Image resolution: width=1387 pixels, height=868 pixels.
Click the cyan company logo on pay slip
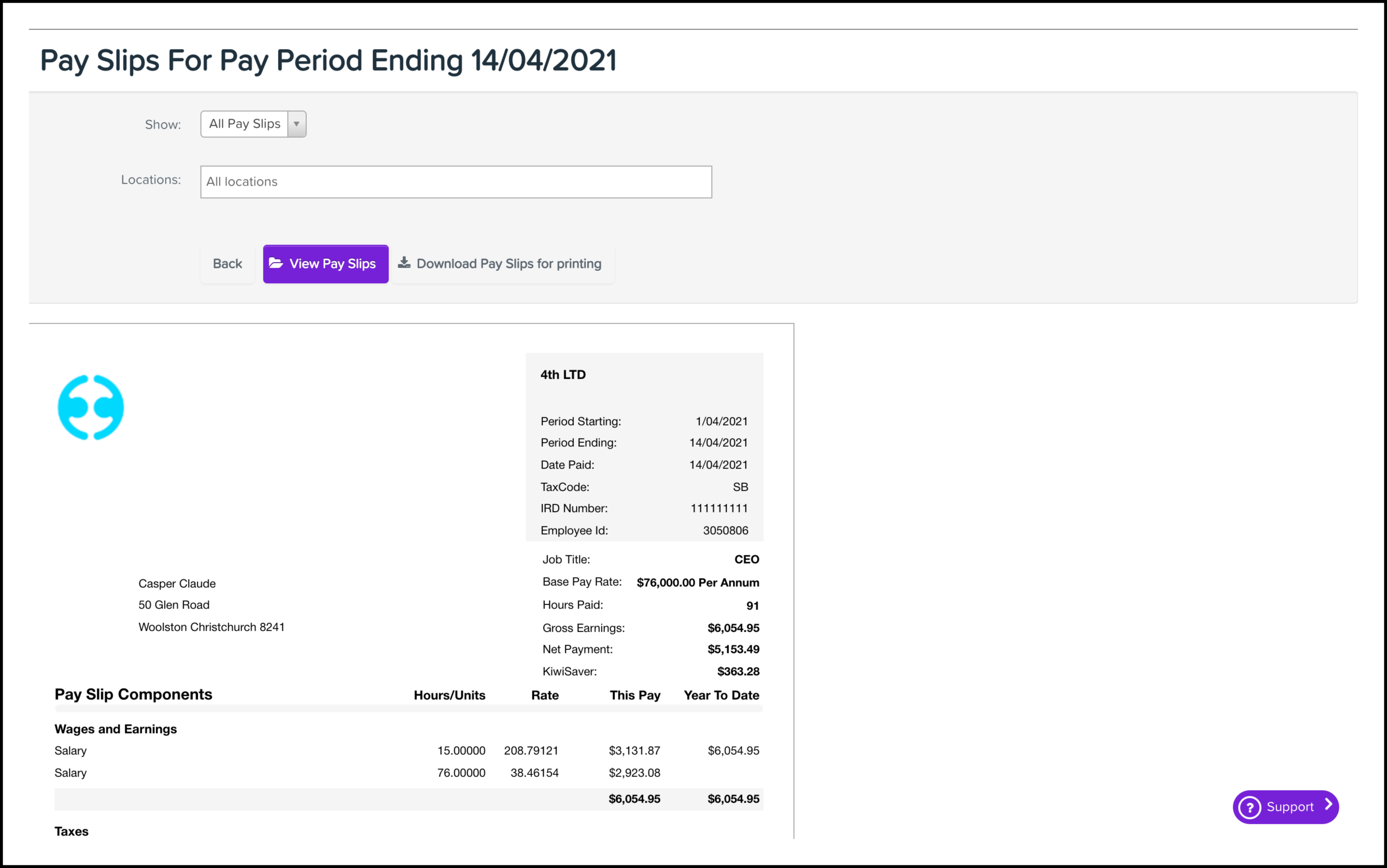(91, 407)
